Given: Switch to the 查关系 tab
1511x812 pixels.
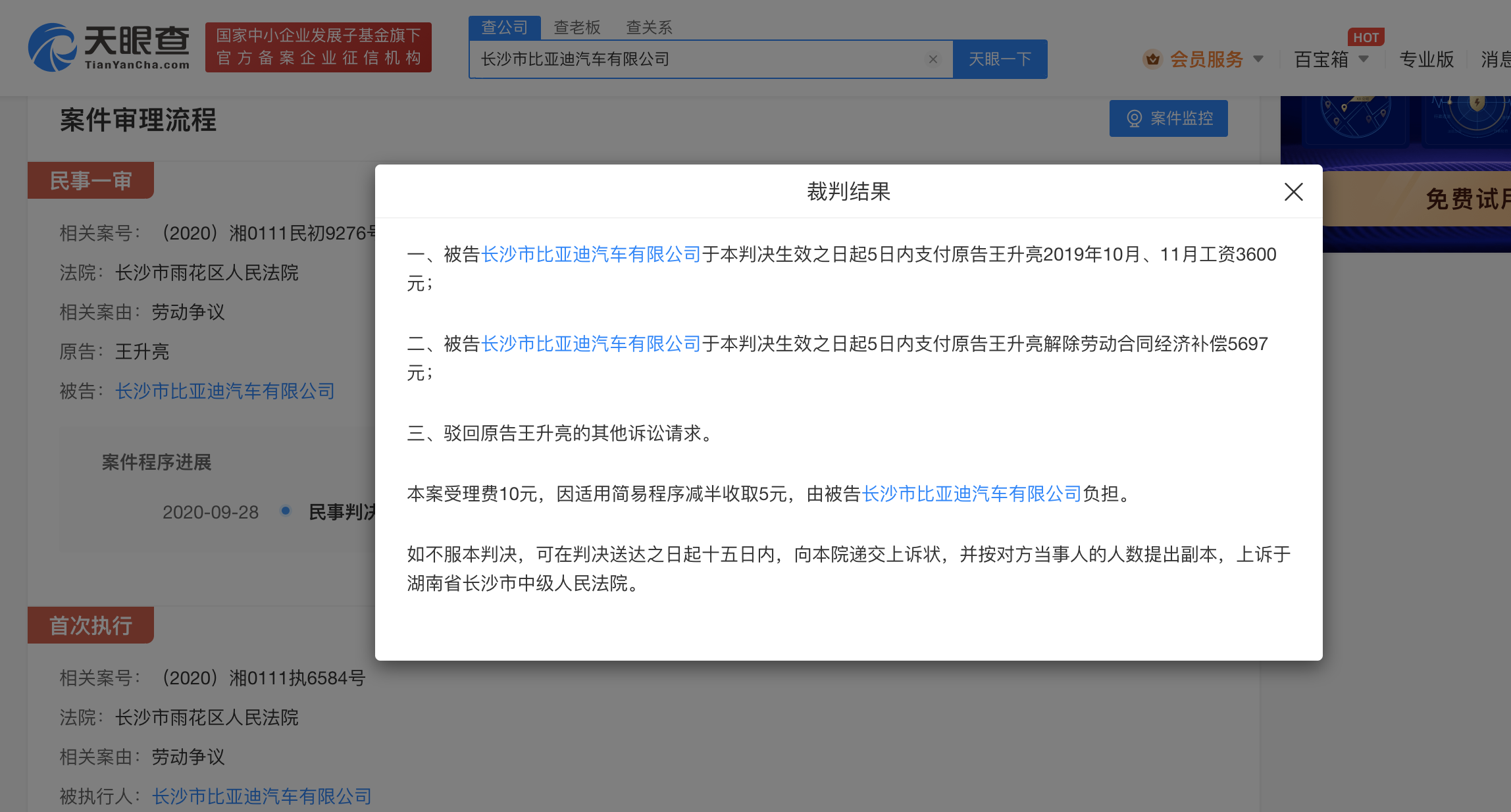Looking at the screenshot, I should click(649, 28).
